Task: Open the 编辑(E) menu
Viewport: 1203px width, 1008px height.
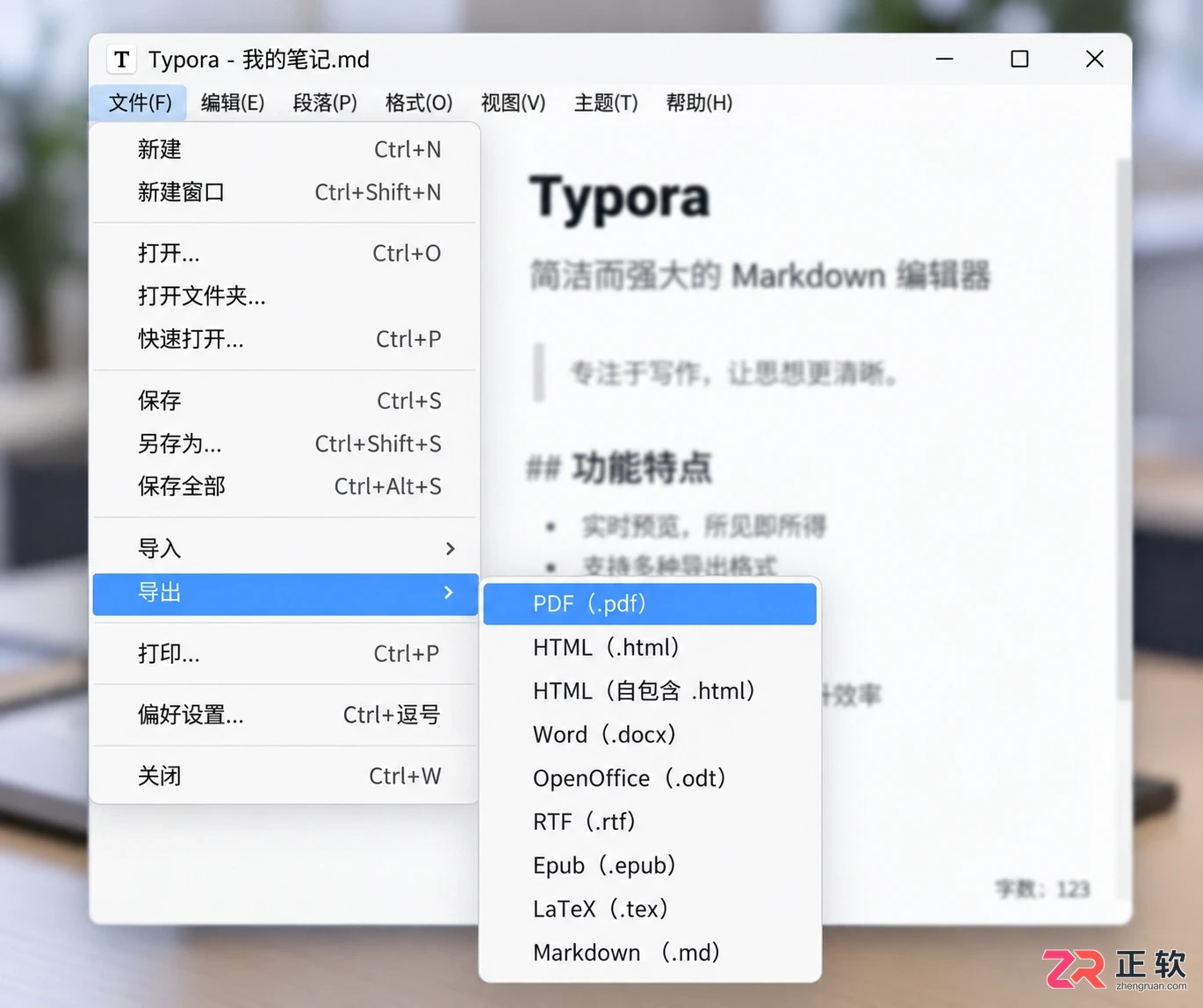Action: click(x=233, y=103)
